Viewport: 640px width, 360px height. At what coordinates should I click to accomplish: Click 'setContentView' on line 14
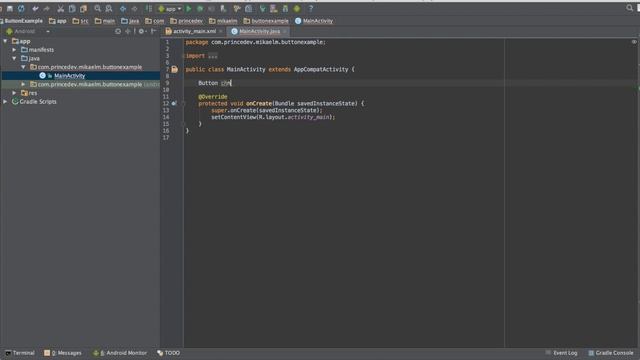click(233, 117)
